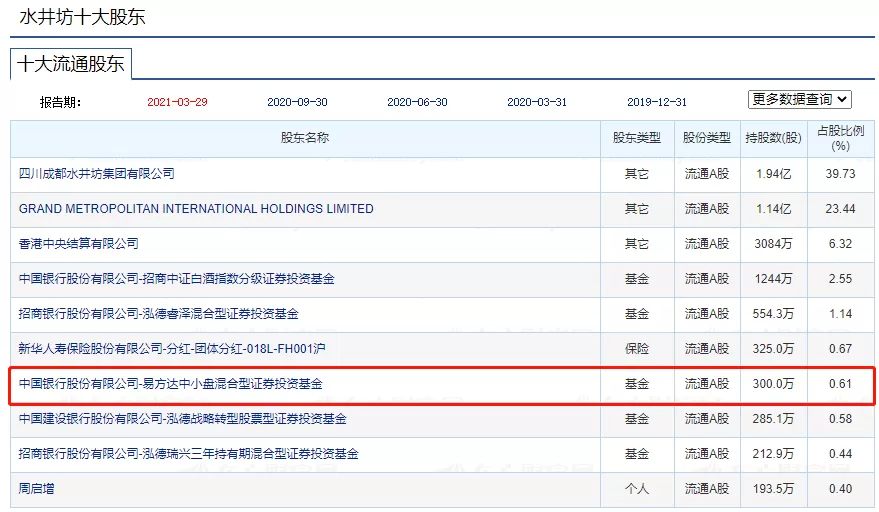Click the 占股比例(%) column header
The width and height of the screenshot is (879, 512).
(x=840, y=139)
